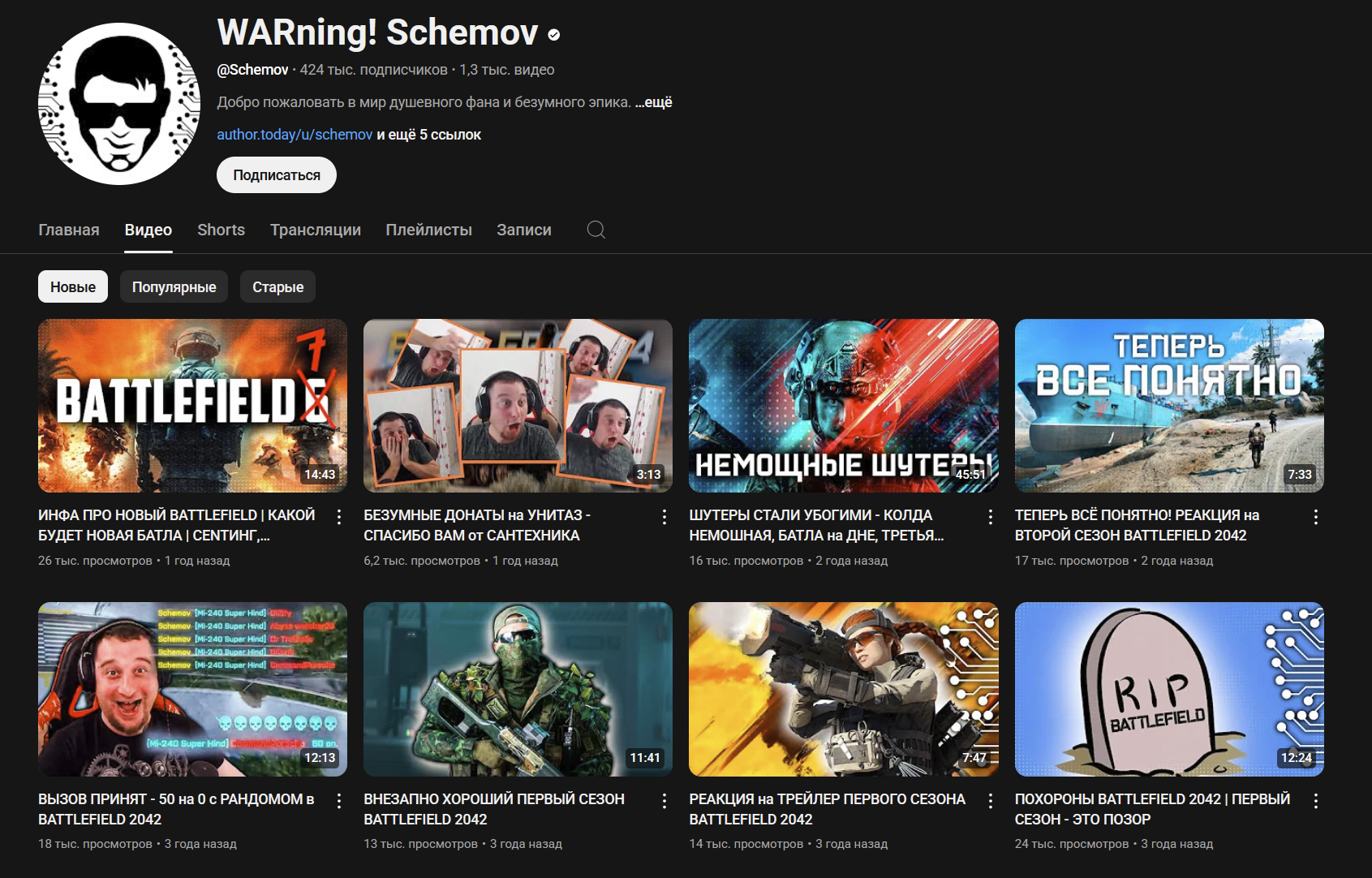Switch to the Видео tab
The width and height of the screenshot is (1372, 878).
[148, 230]
